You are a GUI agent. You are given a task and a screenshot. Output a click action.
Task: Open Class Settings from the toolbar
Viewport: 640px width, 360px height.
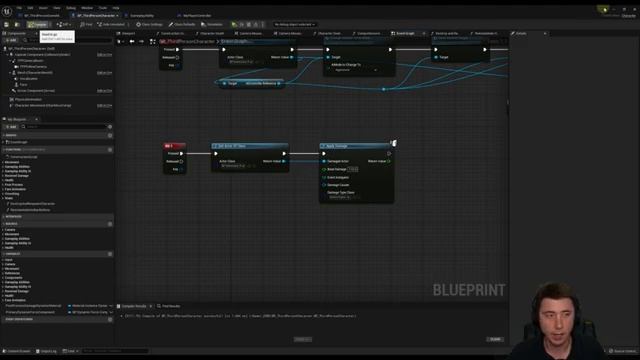point(149,24)
